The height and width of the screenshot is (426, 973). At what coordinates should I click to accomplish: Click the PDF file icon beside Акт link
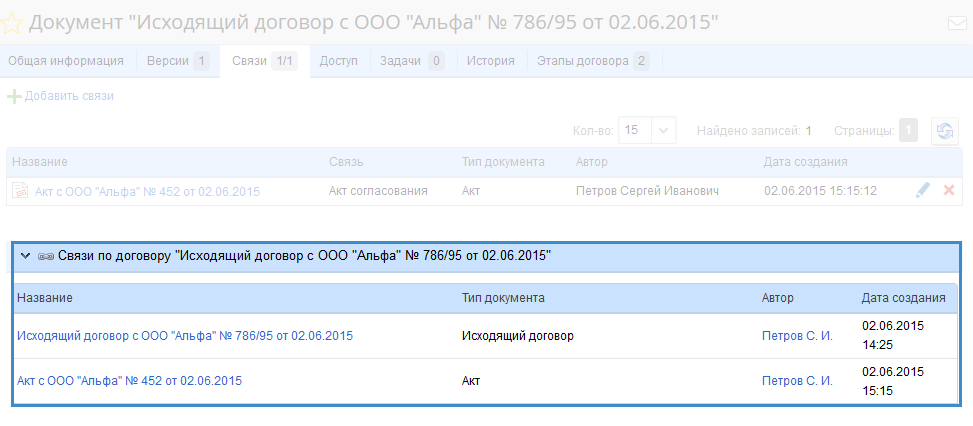(x=19, y=191)
